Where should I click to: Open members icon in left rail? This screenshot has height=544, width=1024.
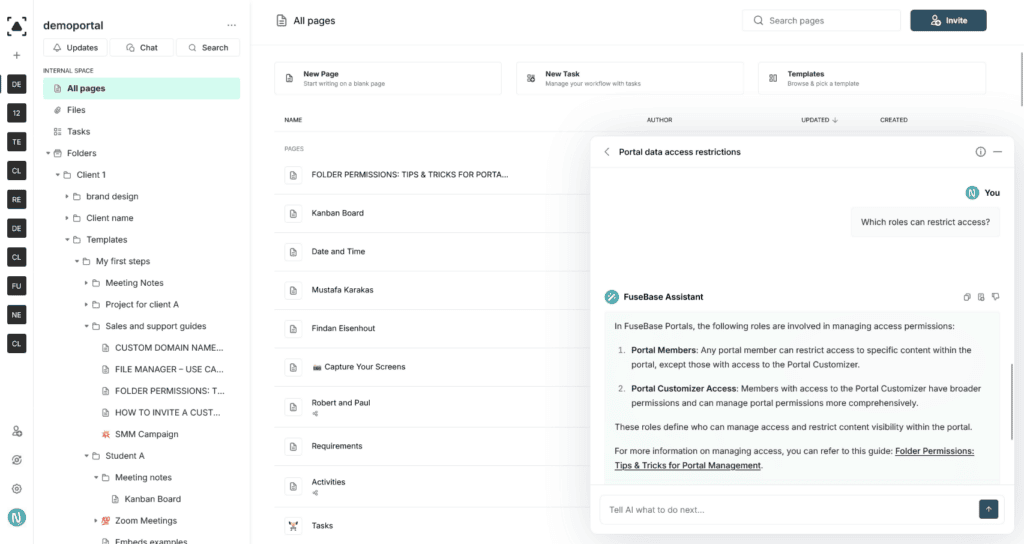point(17,432)
